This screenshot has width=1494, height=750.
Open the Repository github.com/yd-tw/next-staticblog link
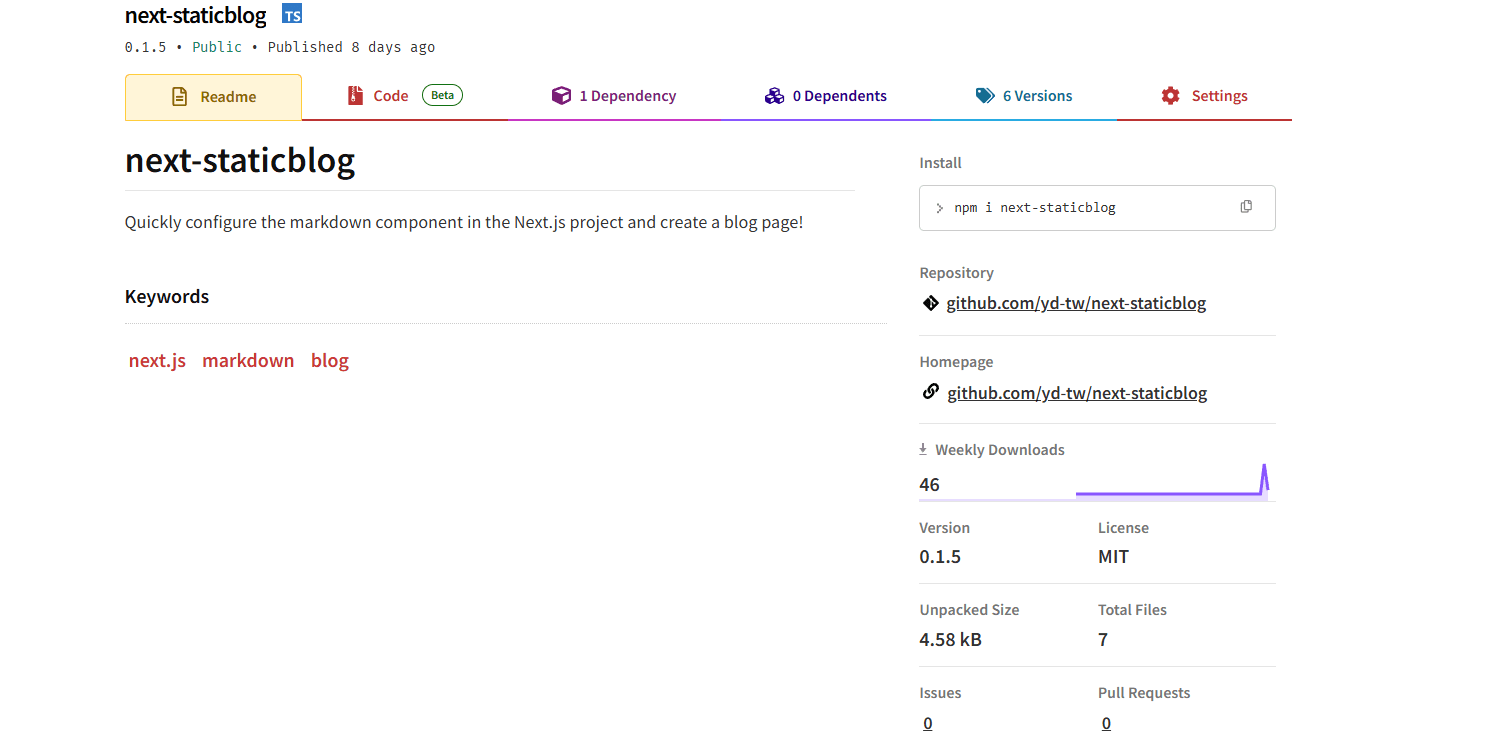pyautogui.click(x=1076, y=303)
